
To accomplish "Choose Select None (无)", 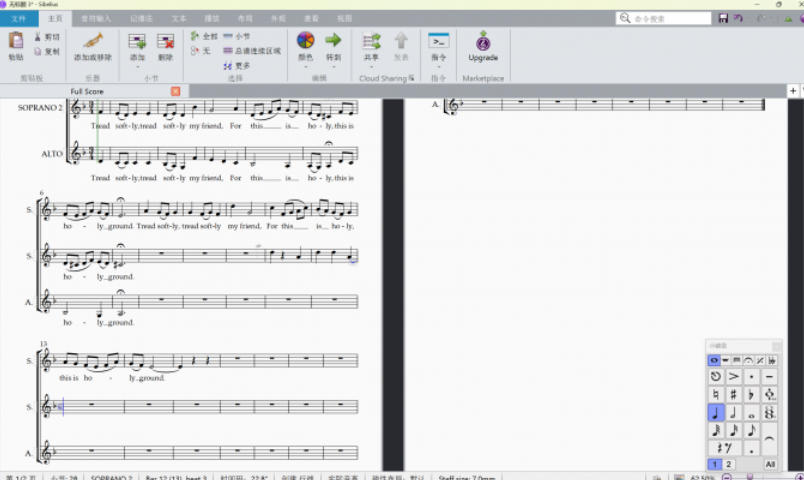I will (x=200, y=51).
